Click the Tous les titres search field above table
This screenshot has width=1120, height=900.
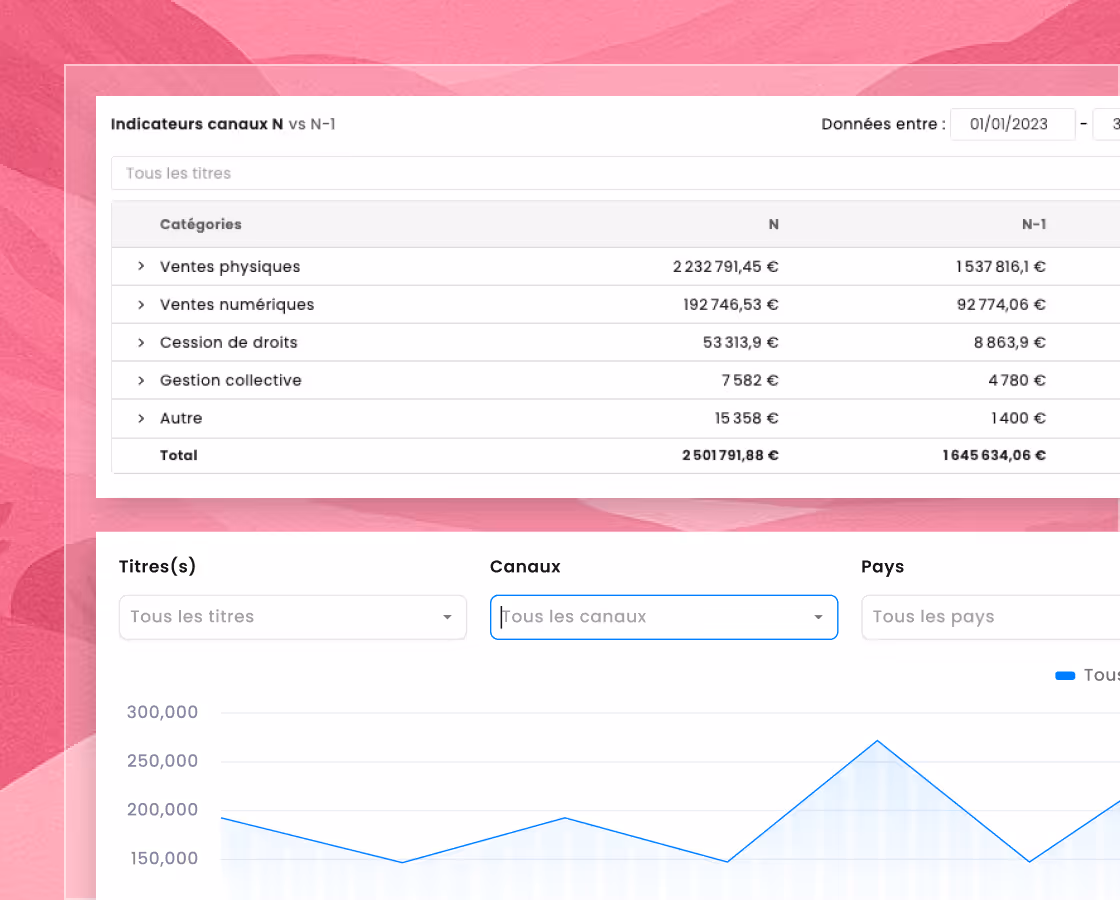coord(616,173)
